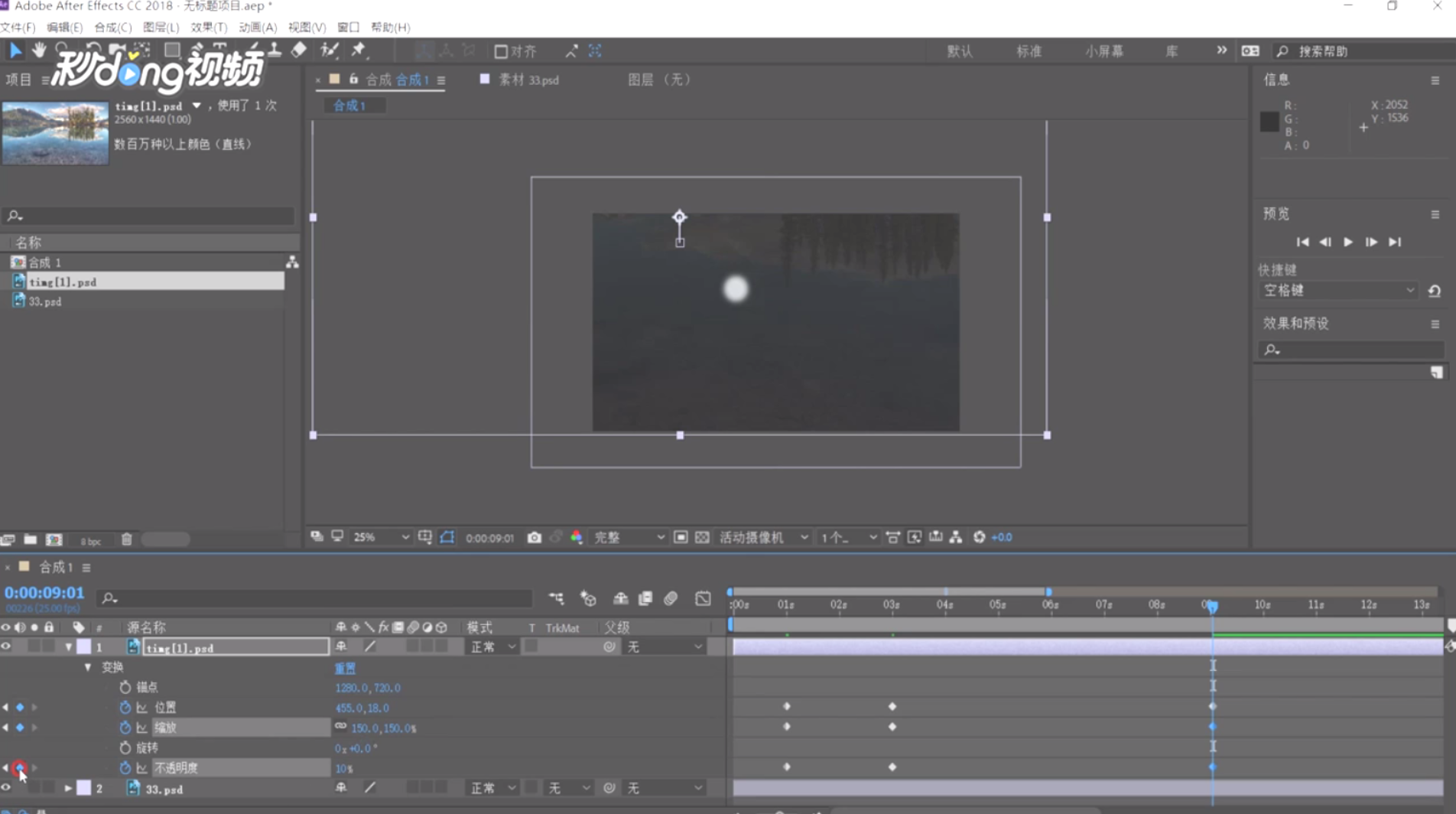Select the rectangle shape tool
This screenshot has height=814, width=1456.
(x=172, y=50)
